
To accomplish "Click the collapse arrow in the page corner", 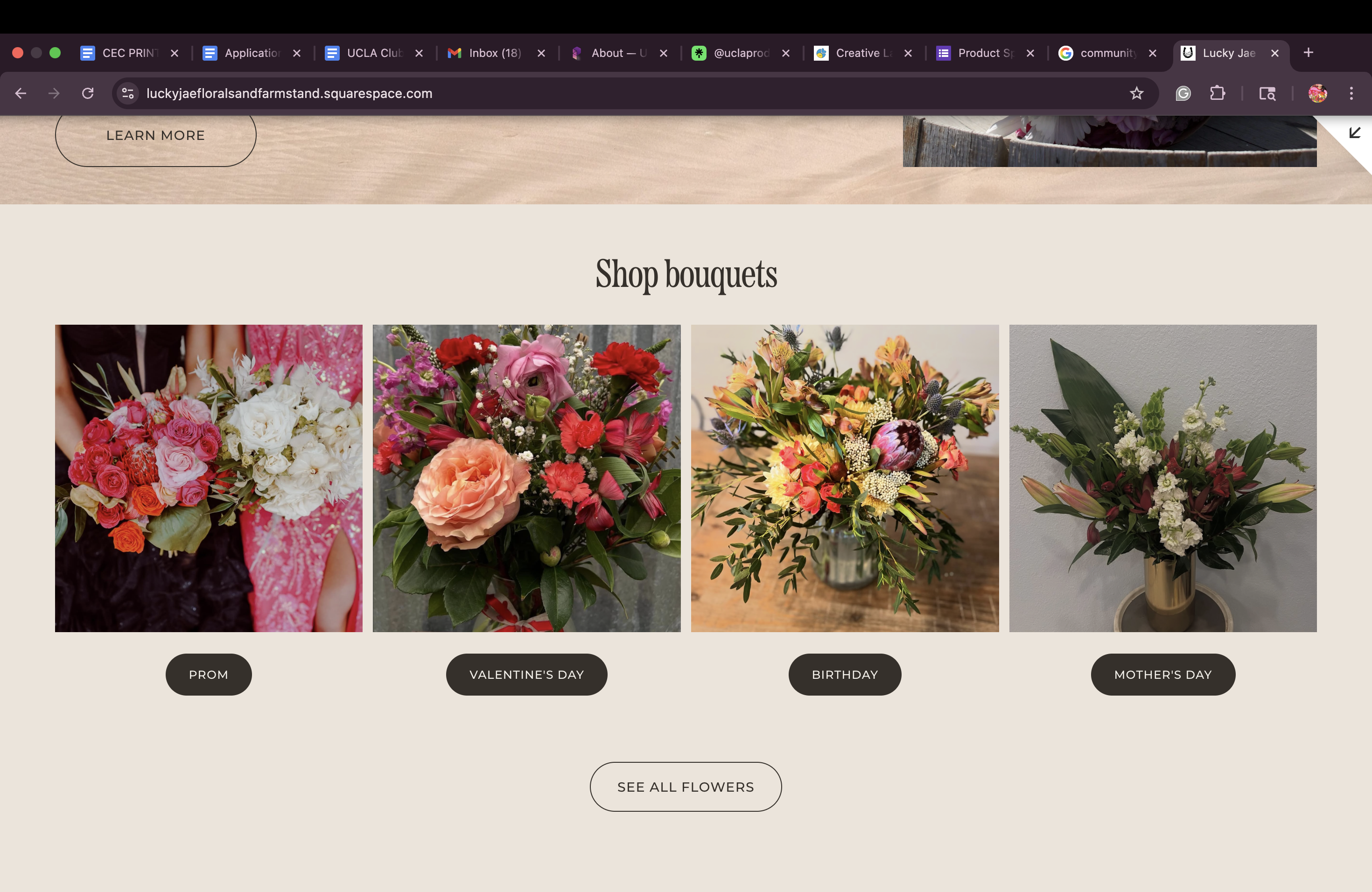I will pyautogui.click(x=1355, y=133).
